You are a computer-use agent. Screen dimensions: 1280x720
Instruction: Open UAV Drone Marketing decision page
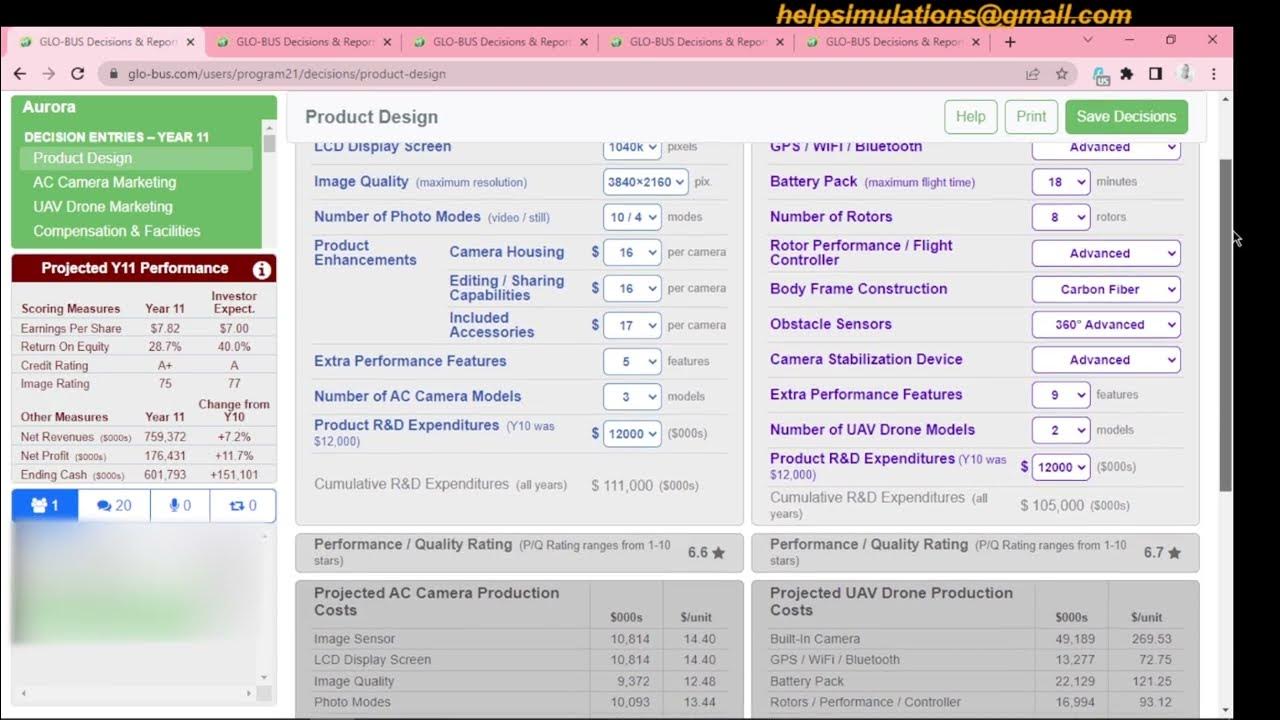tap(103, 206)
